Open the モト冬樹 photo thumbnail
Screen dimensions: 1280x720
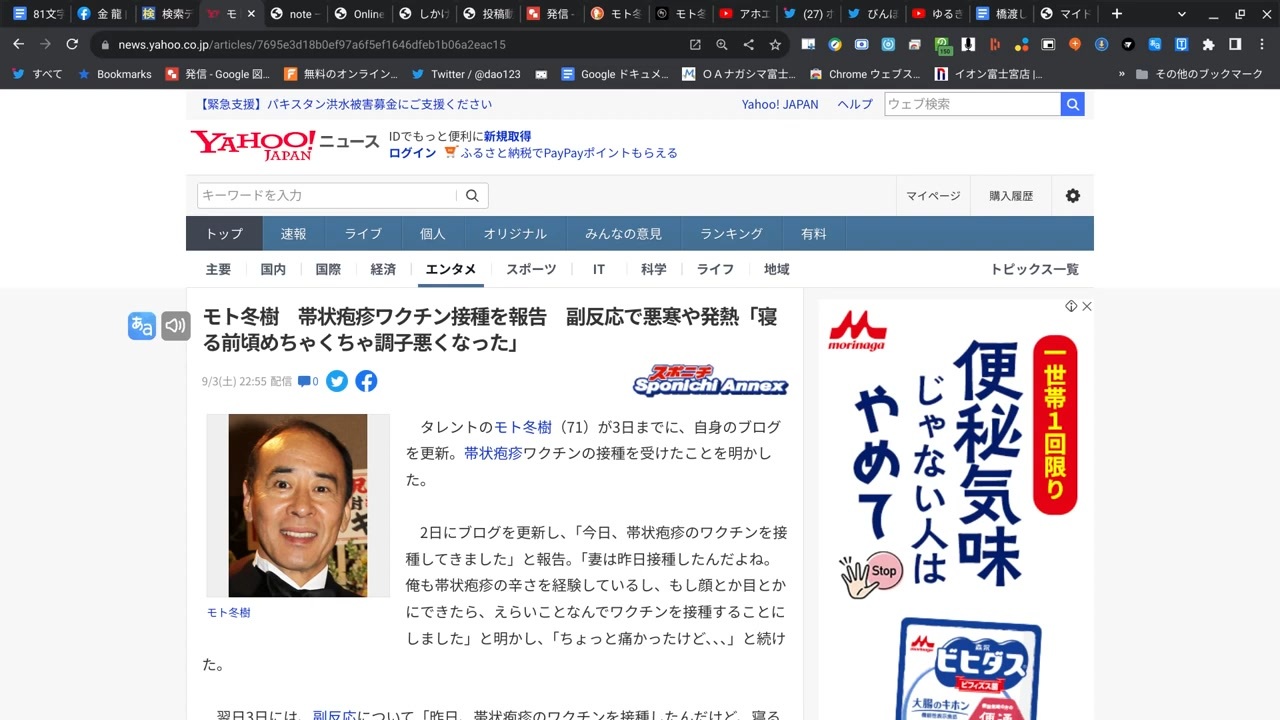298,505
